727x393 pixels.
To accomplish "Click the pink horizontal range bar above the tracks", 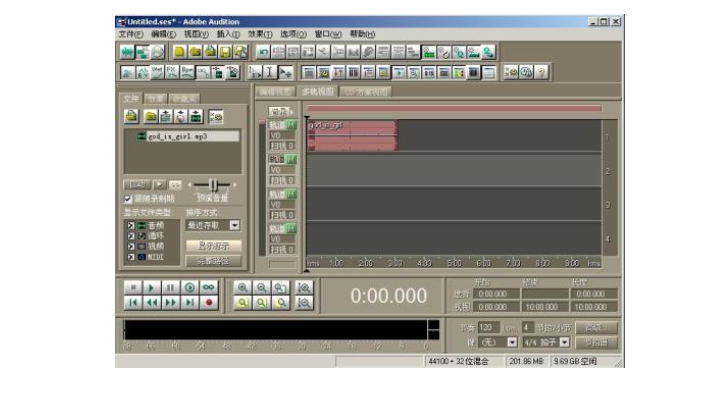I will 453,108.
